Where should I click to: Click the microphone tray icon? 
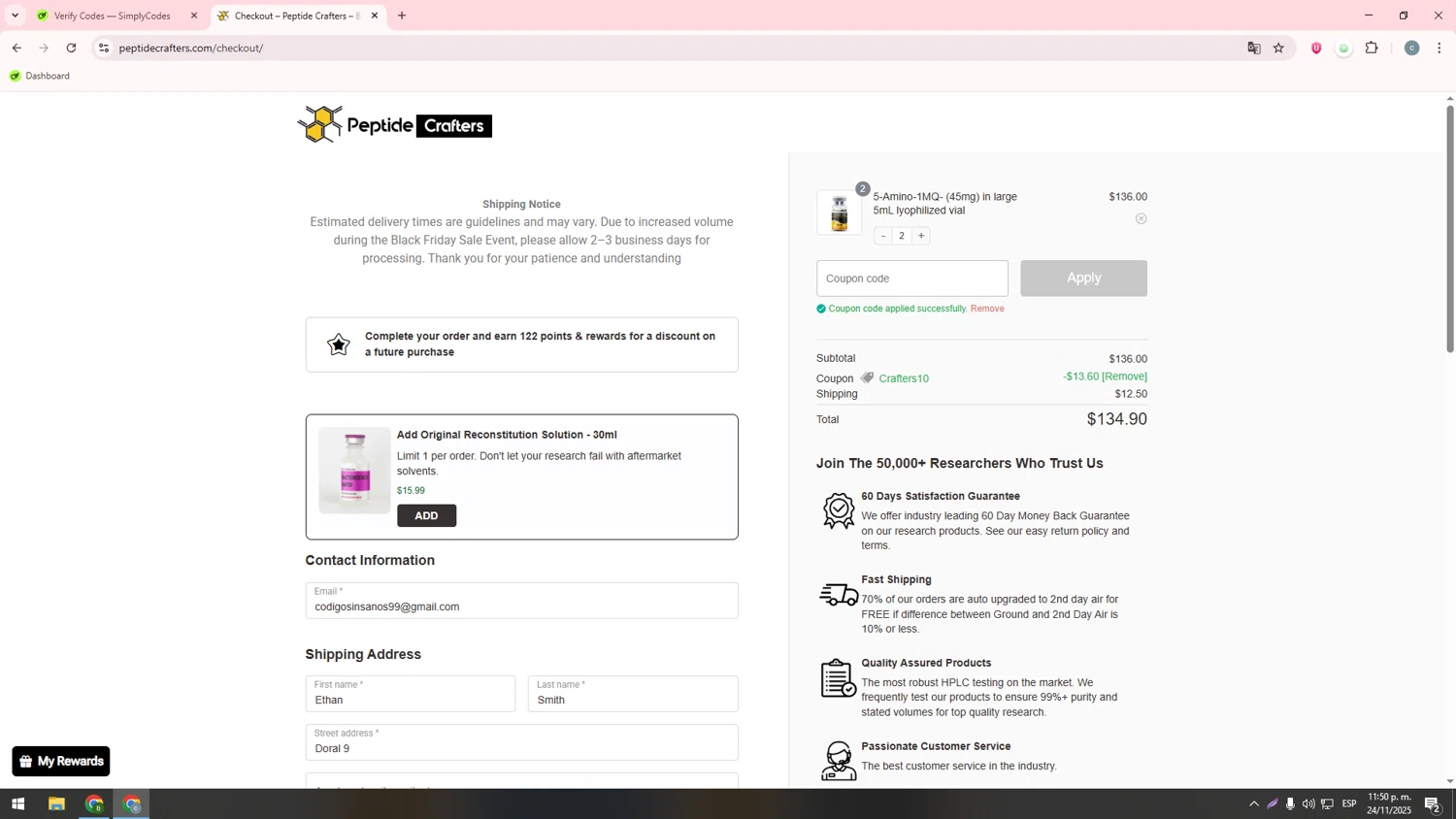(1290, 803)
